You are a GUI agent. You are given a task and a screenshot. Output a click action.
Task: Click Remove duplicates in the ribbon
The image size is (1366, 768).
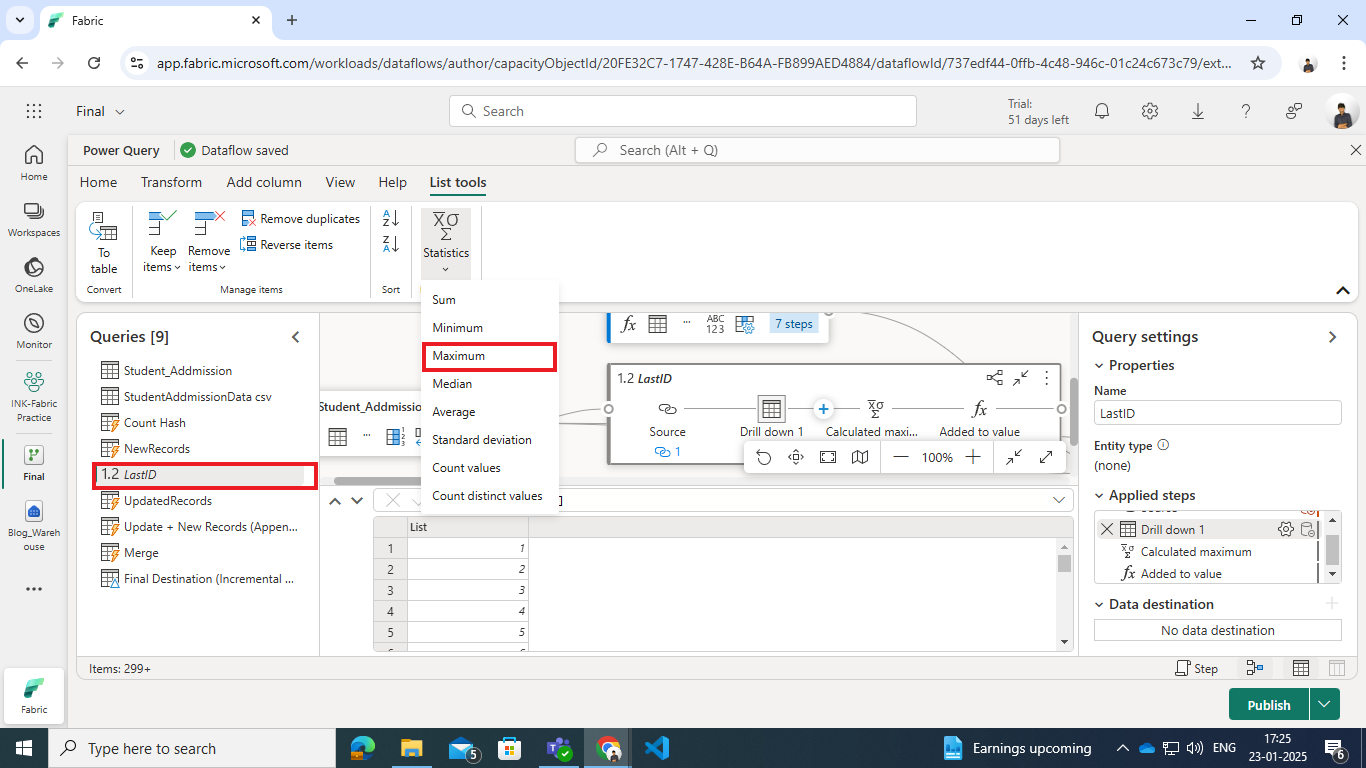pyautogui.click(x=300, y=219)
